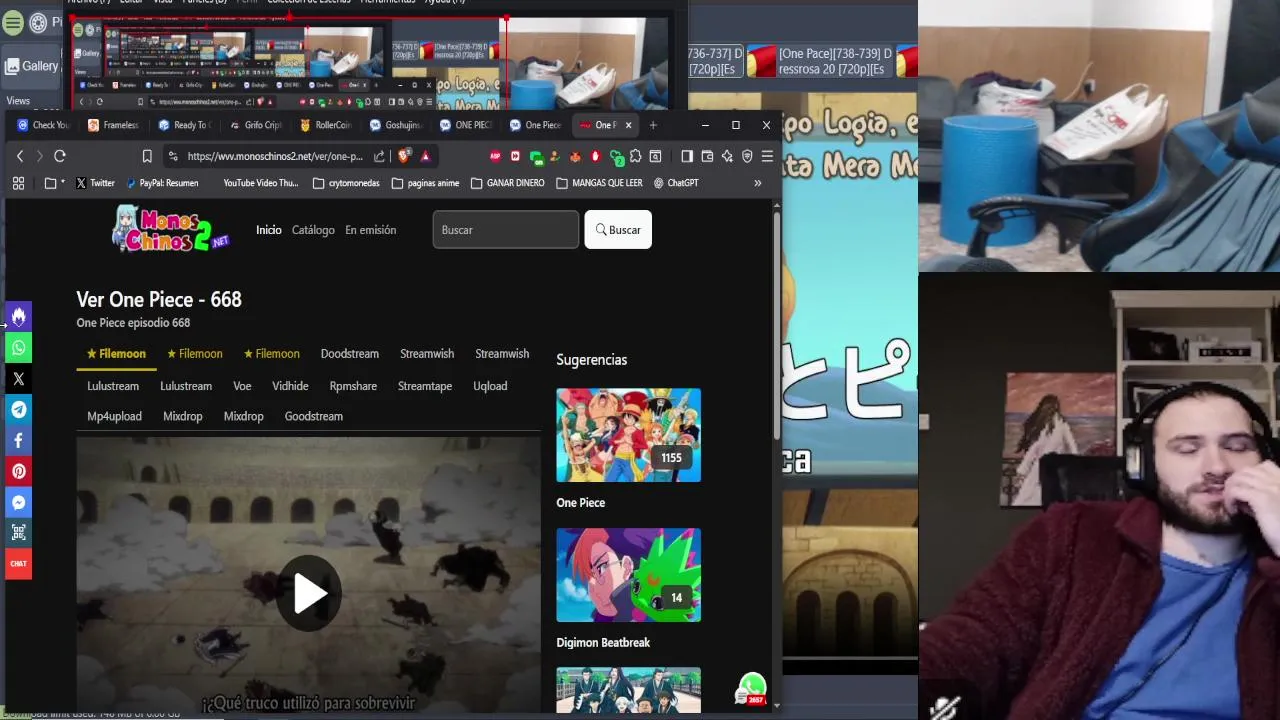Close the active One Piece browser tab
The height and width of the screenshot is (720, 1280).
(628, 125)
